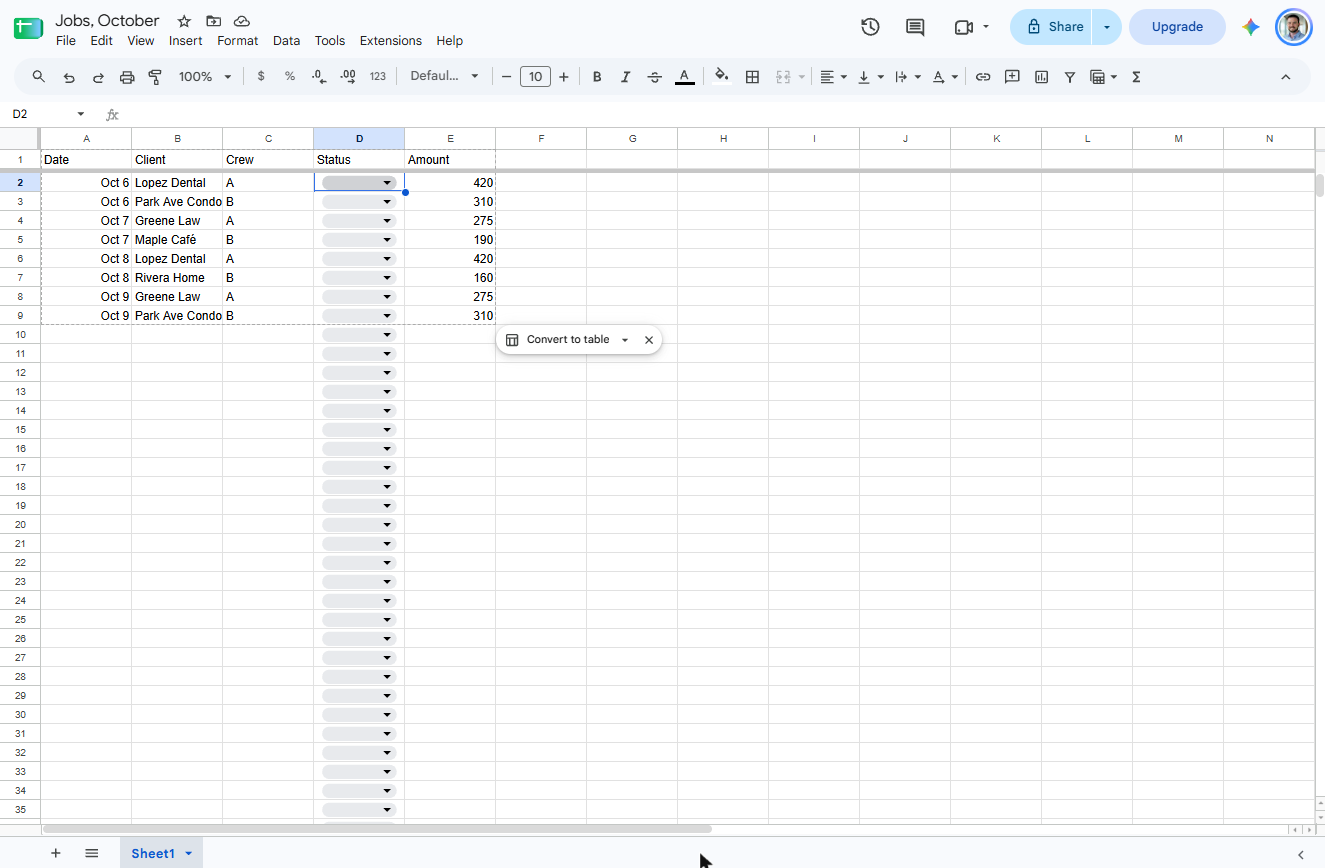The width and height of the screenshot is (1325, 868).
Task: Decrease the font size
Action: pos(507,77)
